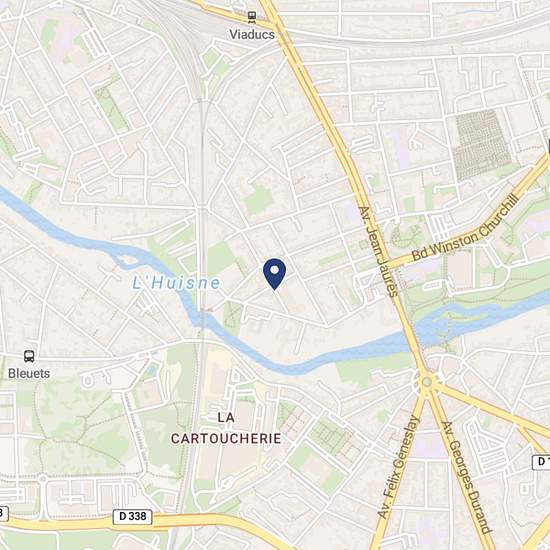Select the L'Huisne river label

[176, 283]
